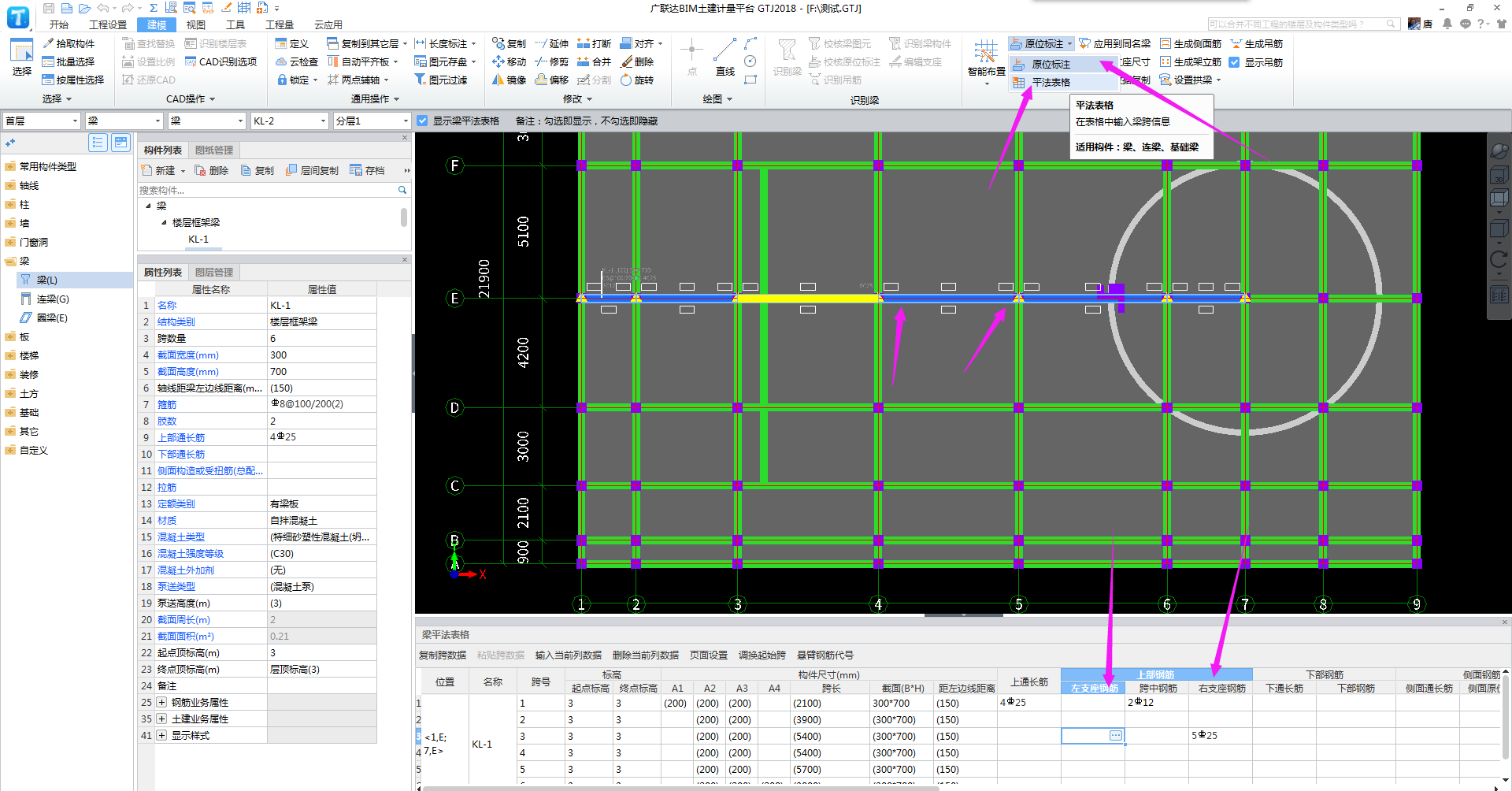This screenshot has height=791, width=1512.
Task: Switch to 图纸管理 tab in component list
Action: [214, 150]
